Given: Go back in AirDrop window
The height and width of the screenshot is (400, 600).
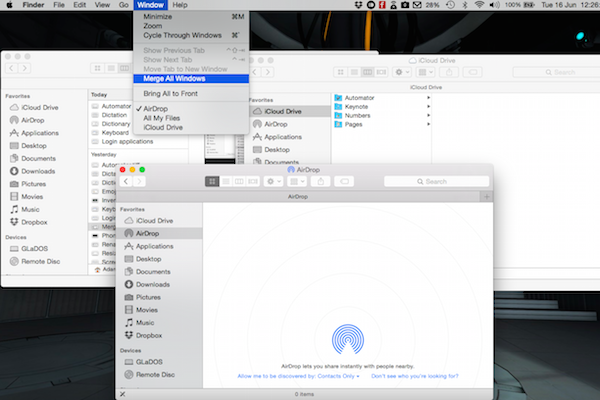Looking at the screenshot, I should tap(126, 181).
